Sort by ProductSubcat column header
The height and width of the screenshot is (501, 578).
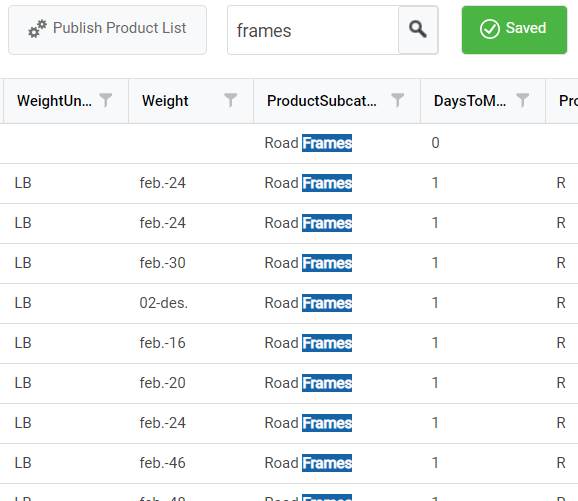point(322,101)
